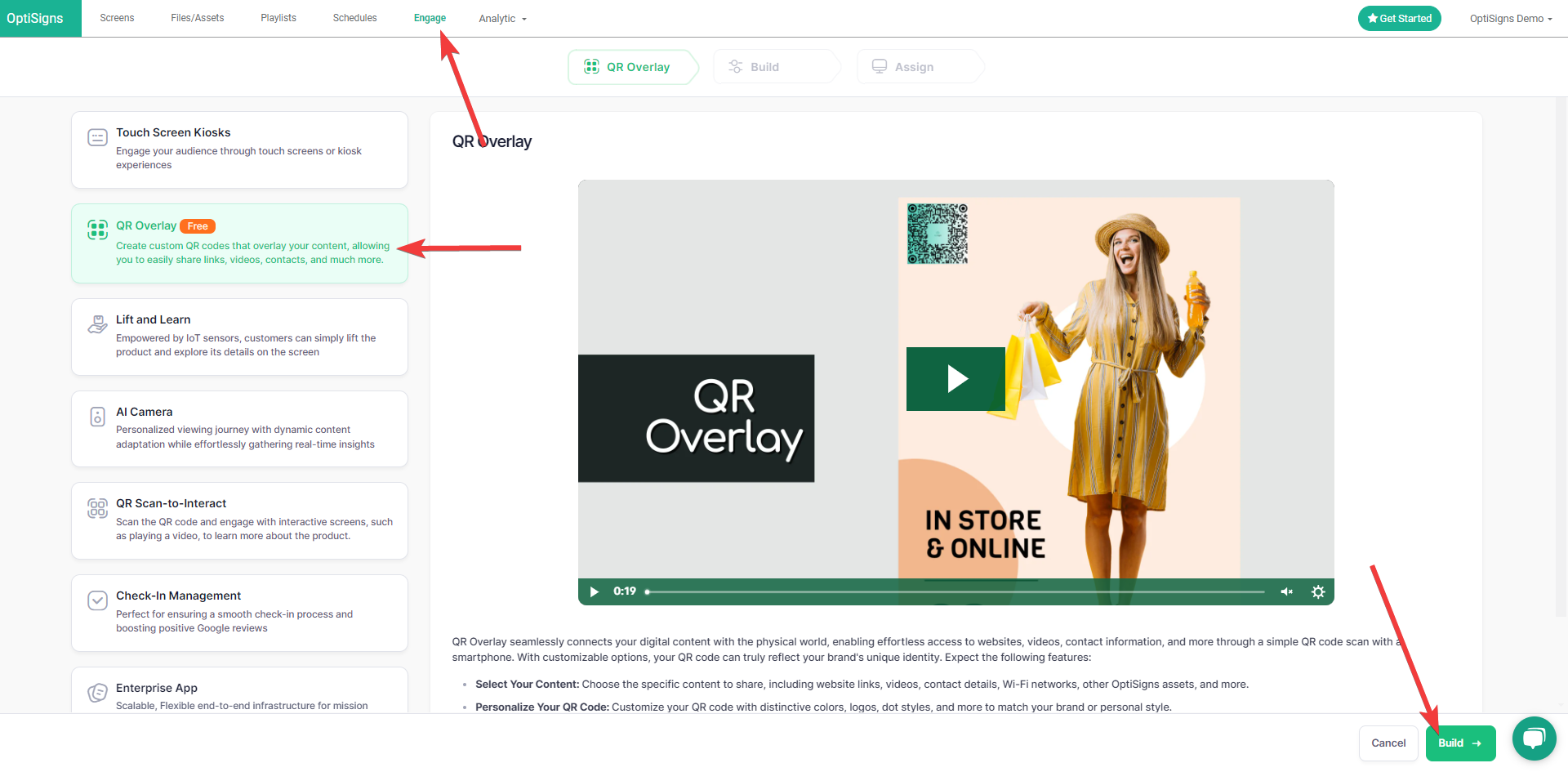Click the Enterprise App icon
Viewport: 1568px width, 772px height.
coord(97,693)
